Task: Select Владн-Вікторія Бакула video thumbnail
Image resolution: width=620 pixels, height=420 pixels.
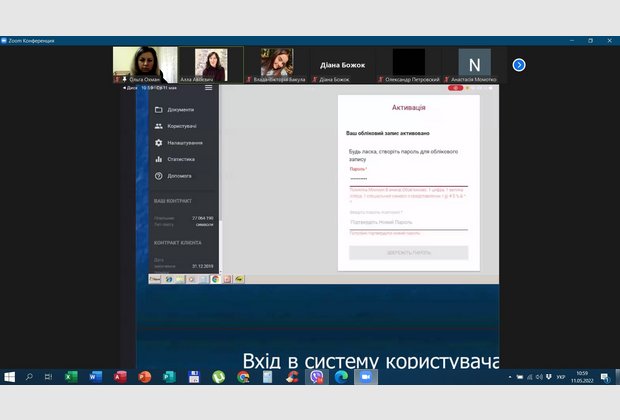Action: pos(277,64)
